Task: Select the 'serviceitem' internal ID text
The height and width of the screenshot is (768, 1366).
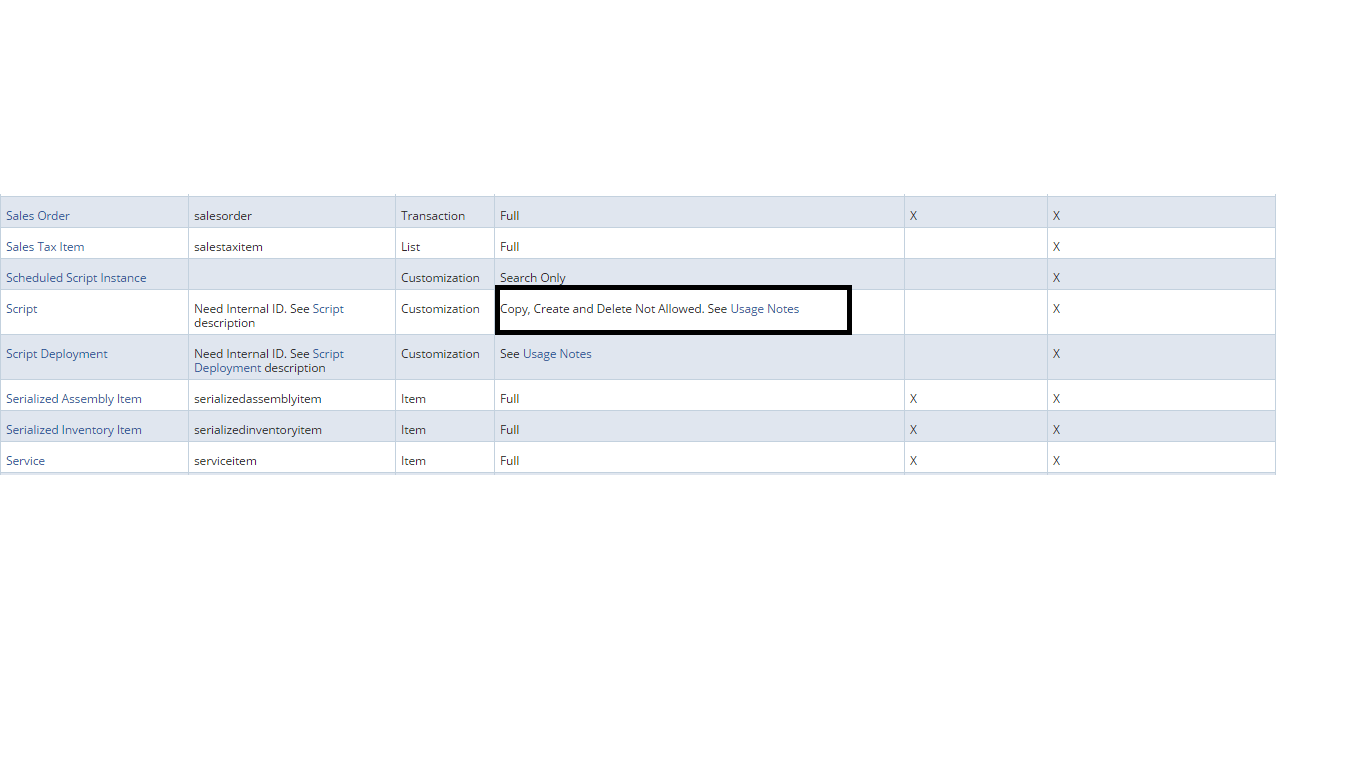Action: 225,461
